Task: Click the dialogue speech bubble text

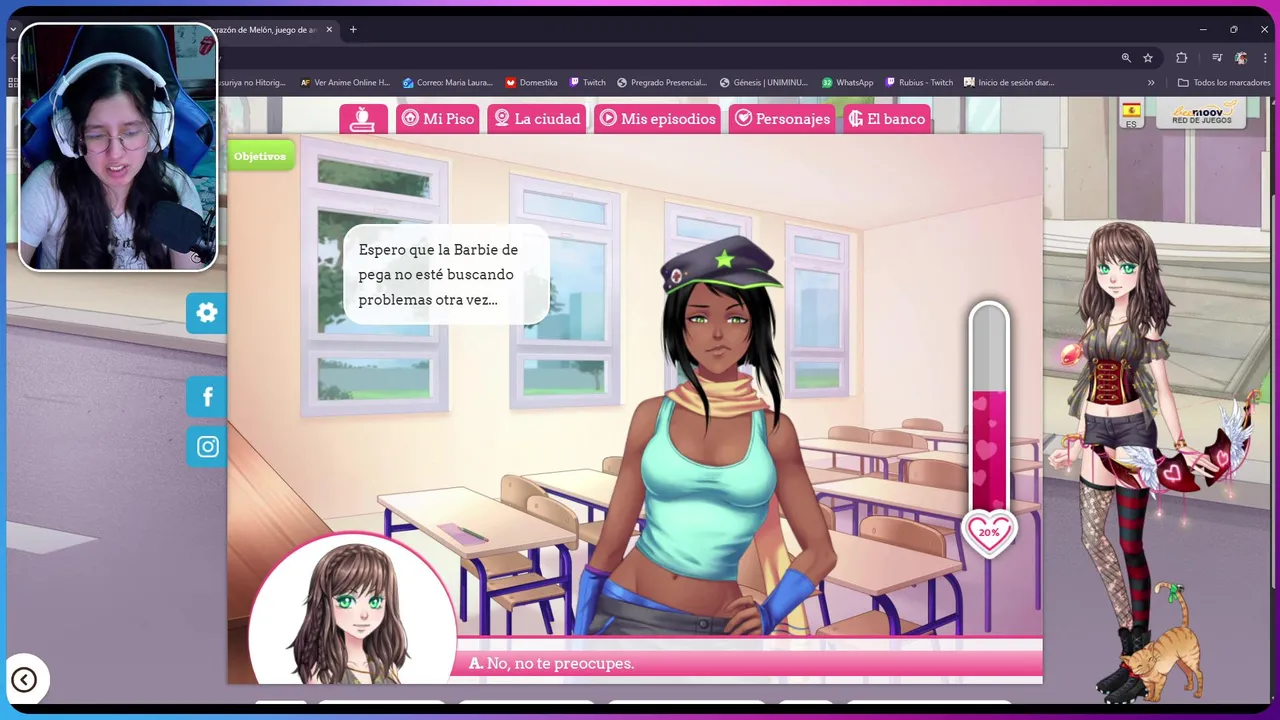Action: [446, 275]
